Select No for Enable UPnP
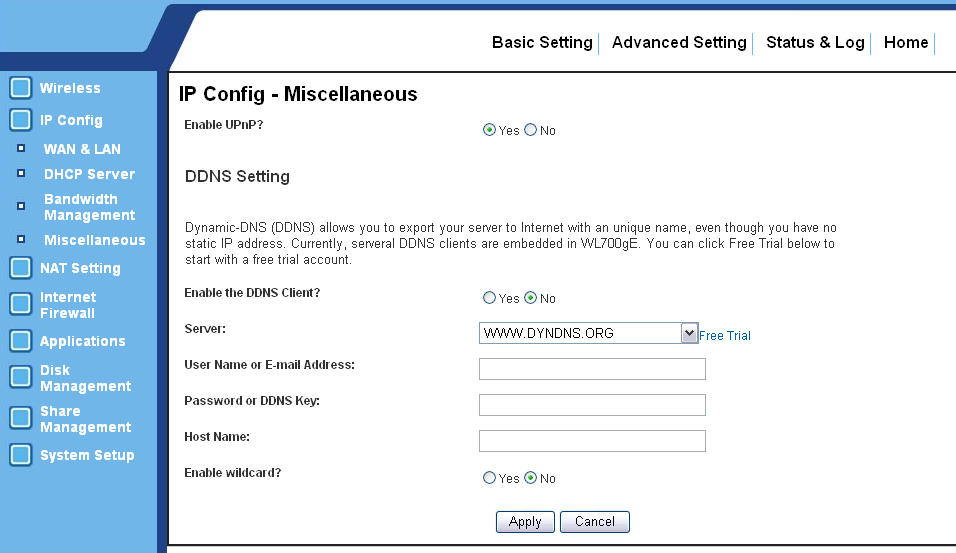 [530, 130]
